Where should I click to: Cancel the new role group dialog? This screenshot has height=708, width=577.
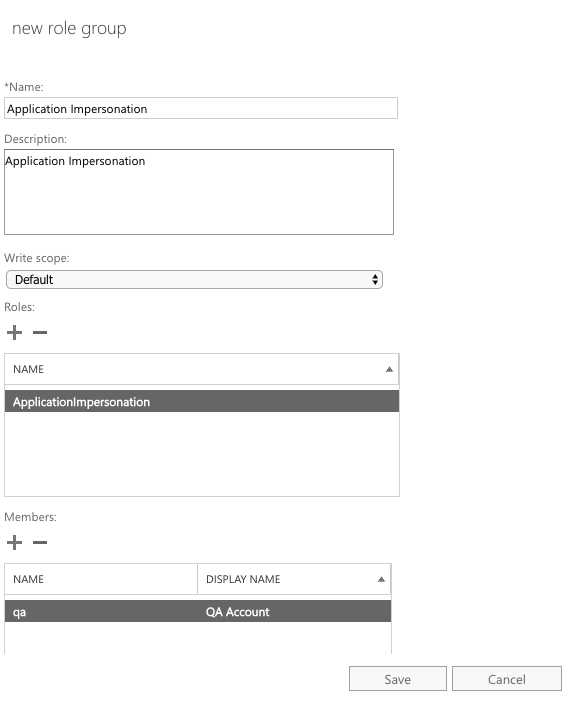click(x=507, y=679)
